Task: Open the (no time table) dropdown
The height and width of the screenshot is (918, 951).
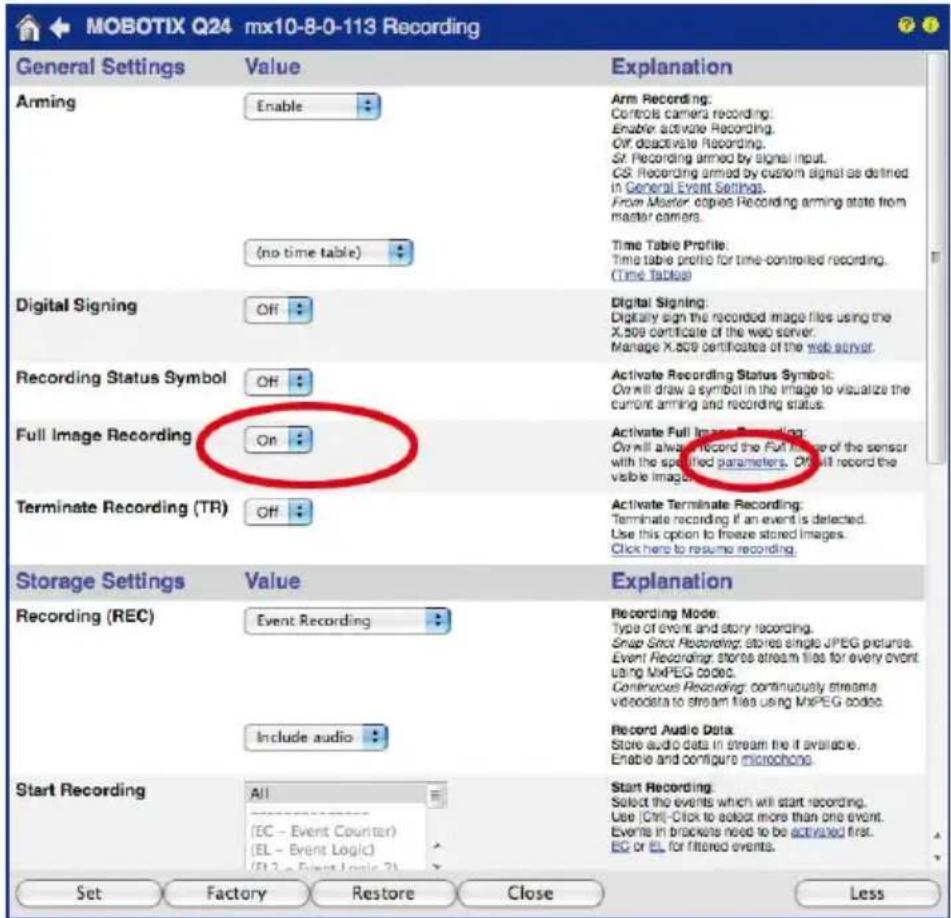Action: coord(328,252)
